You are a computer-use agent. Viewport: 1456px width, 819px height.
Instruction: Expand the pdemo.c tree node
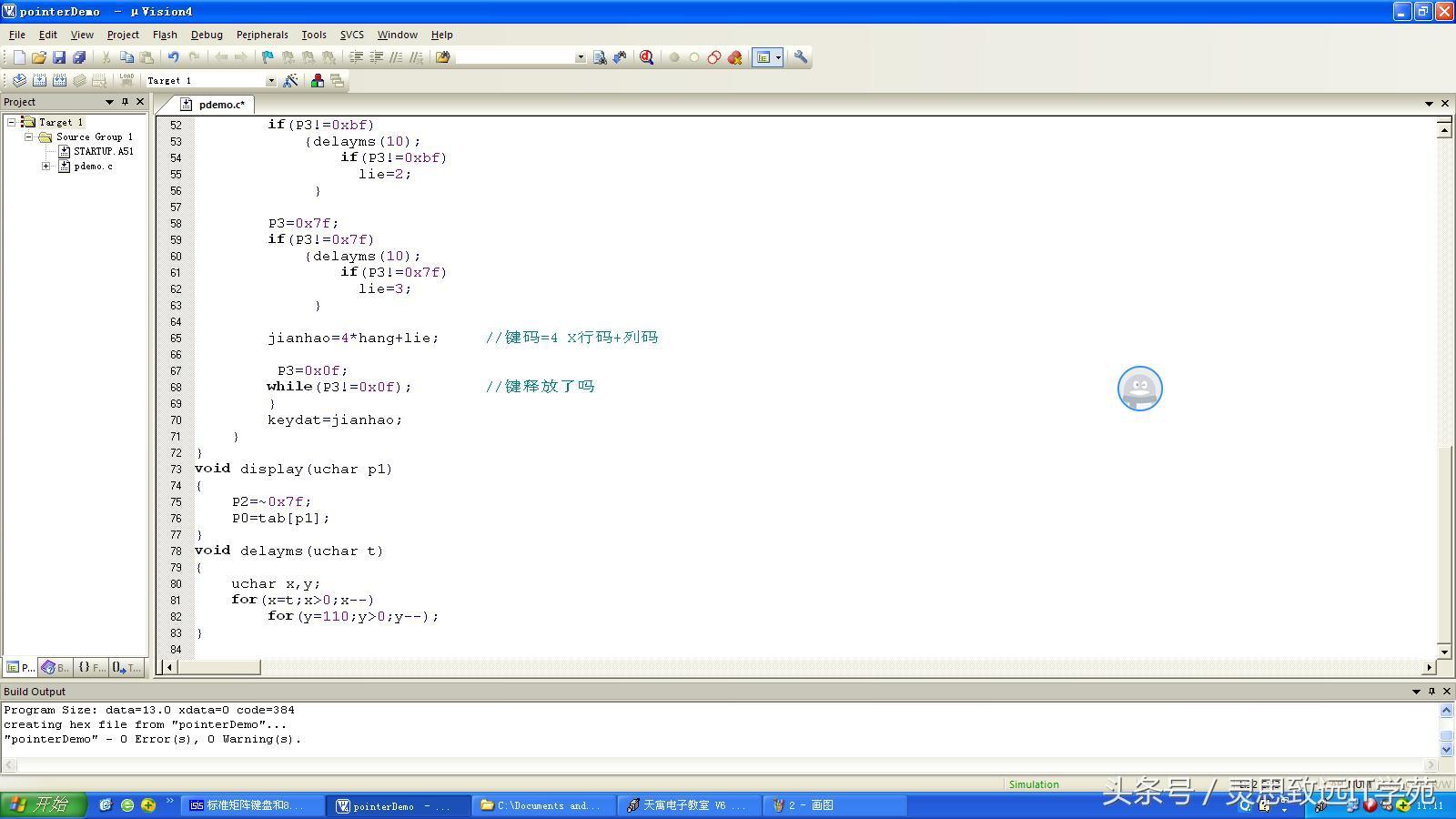[45, 167]
